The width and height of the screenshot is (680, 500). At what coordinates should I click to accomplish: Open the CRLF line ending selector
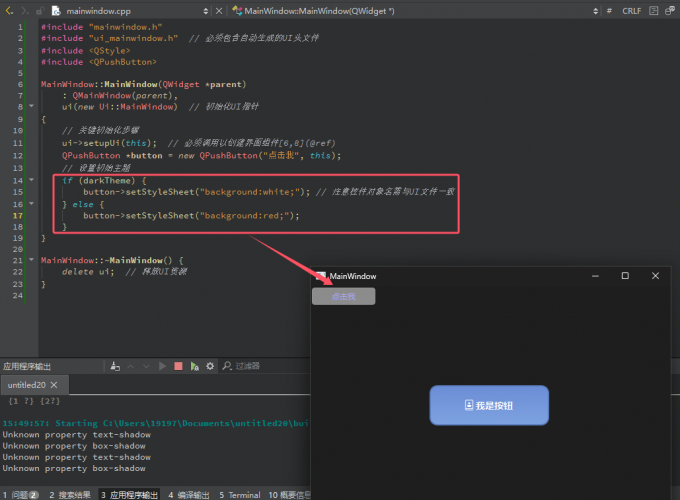[632, 10]
